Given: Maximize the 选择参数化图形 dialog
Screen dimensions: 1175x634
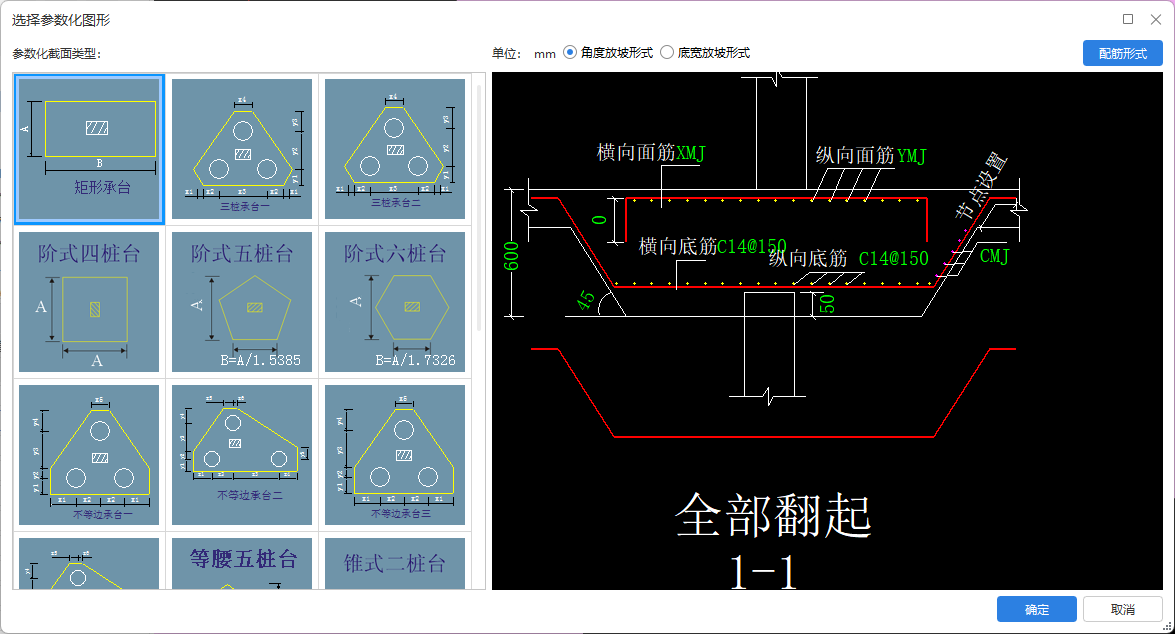Looking at the screenshot, I should tap(1128, 19).
